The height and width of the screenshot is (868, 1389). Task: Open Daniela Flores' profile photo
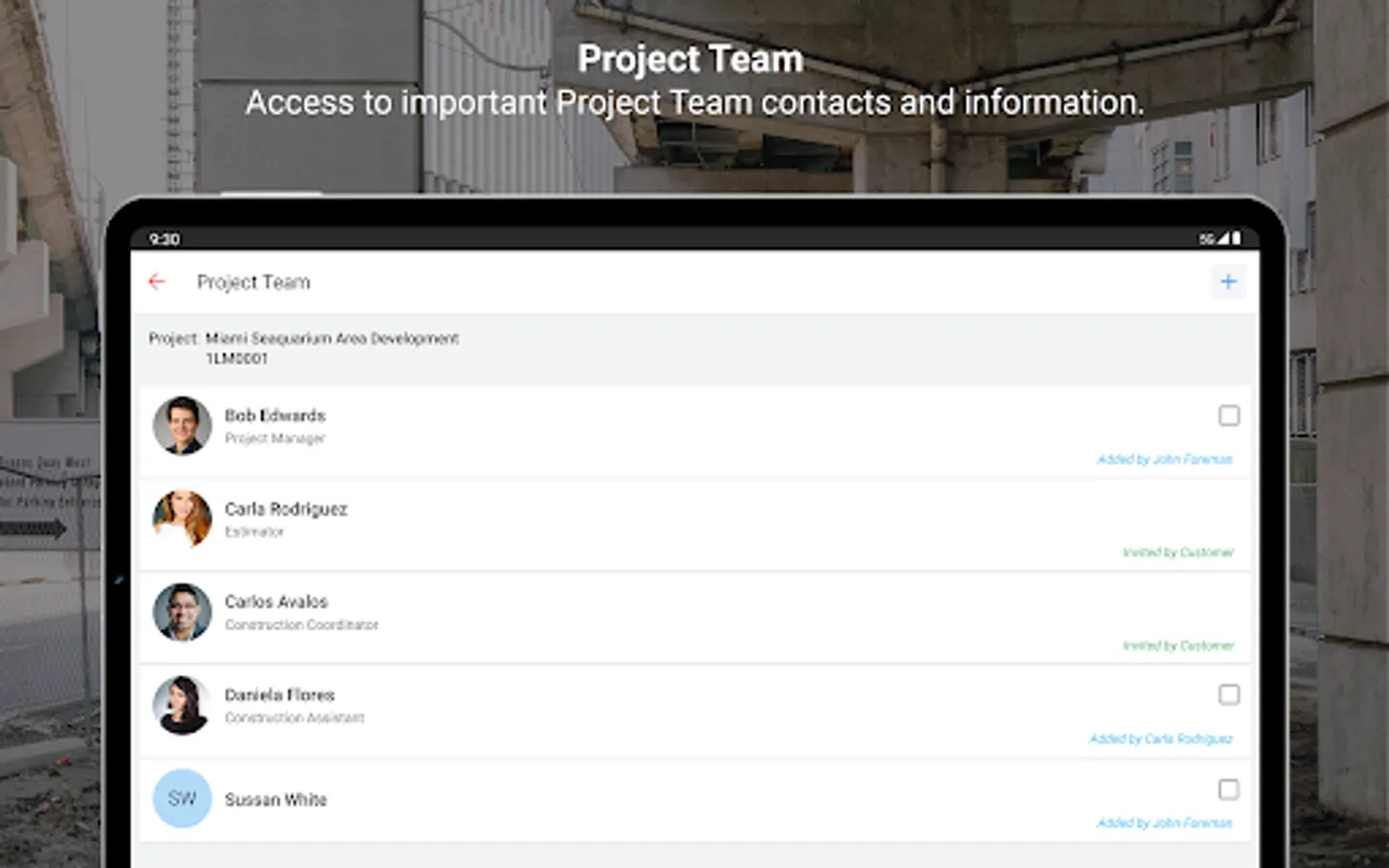(x=182, y=705)
